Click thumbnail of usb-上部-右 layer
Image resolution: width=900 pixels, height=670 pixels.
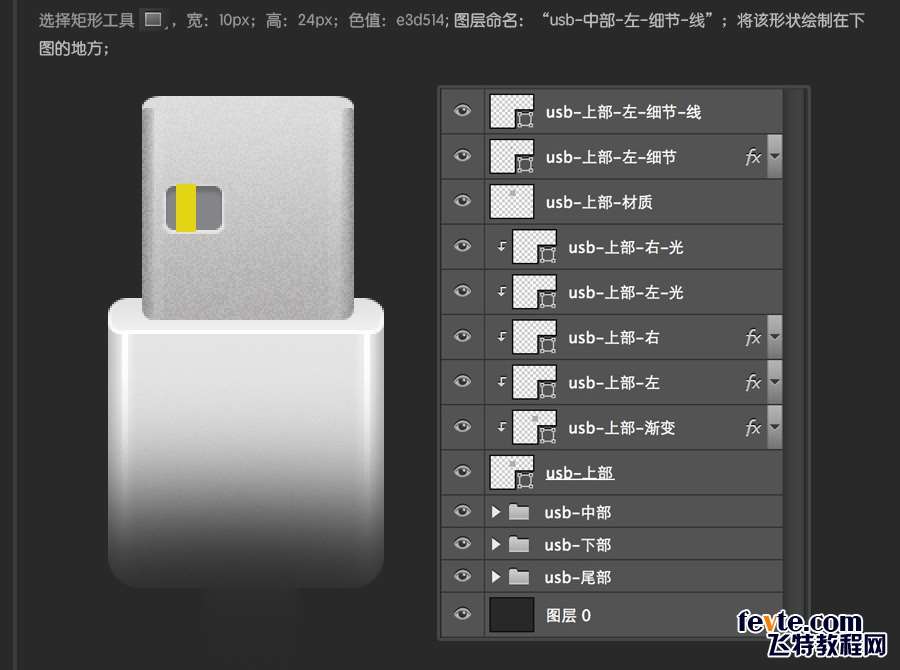(534, 336)
